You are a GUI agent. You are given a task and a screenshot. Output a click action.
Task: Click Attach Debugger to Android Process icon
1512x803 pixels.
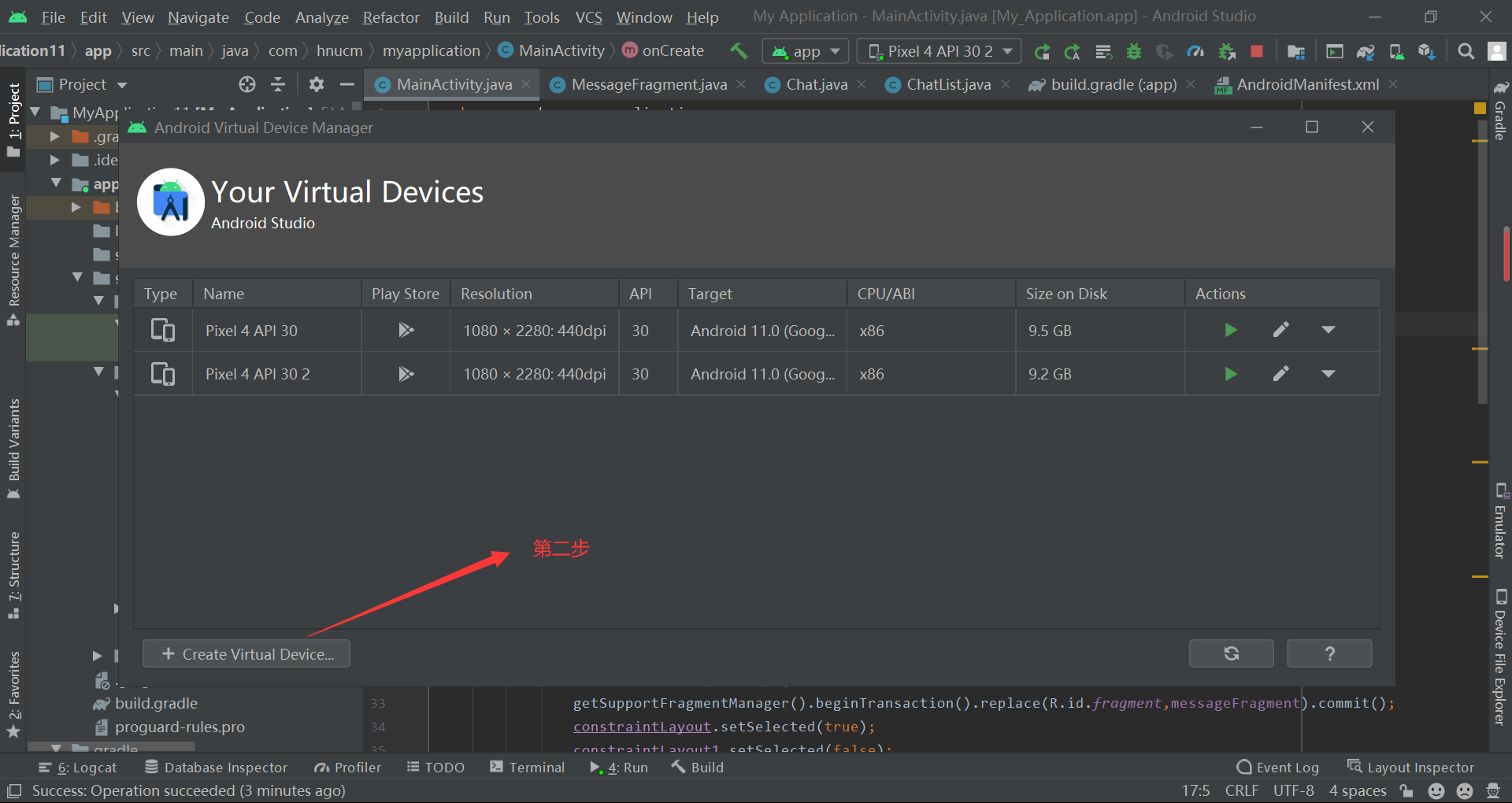coord(1226,52)
